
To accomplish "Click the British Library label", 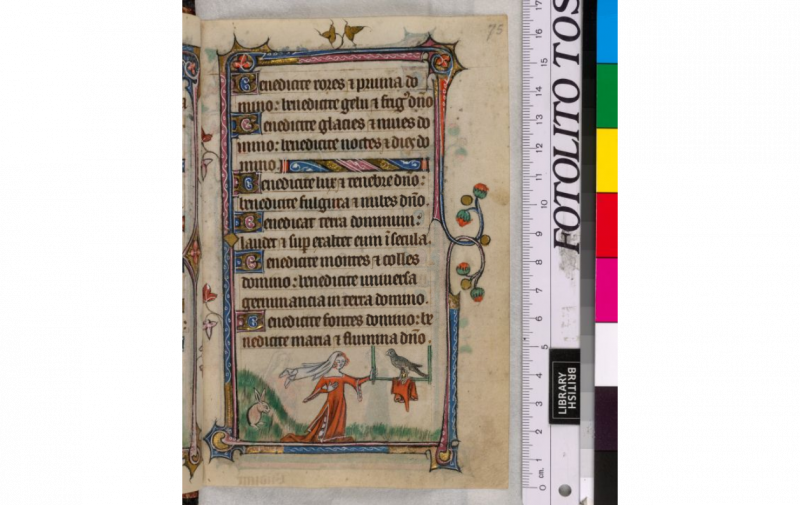I will [564, 385].
